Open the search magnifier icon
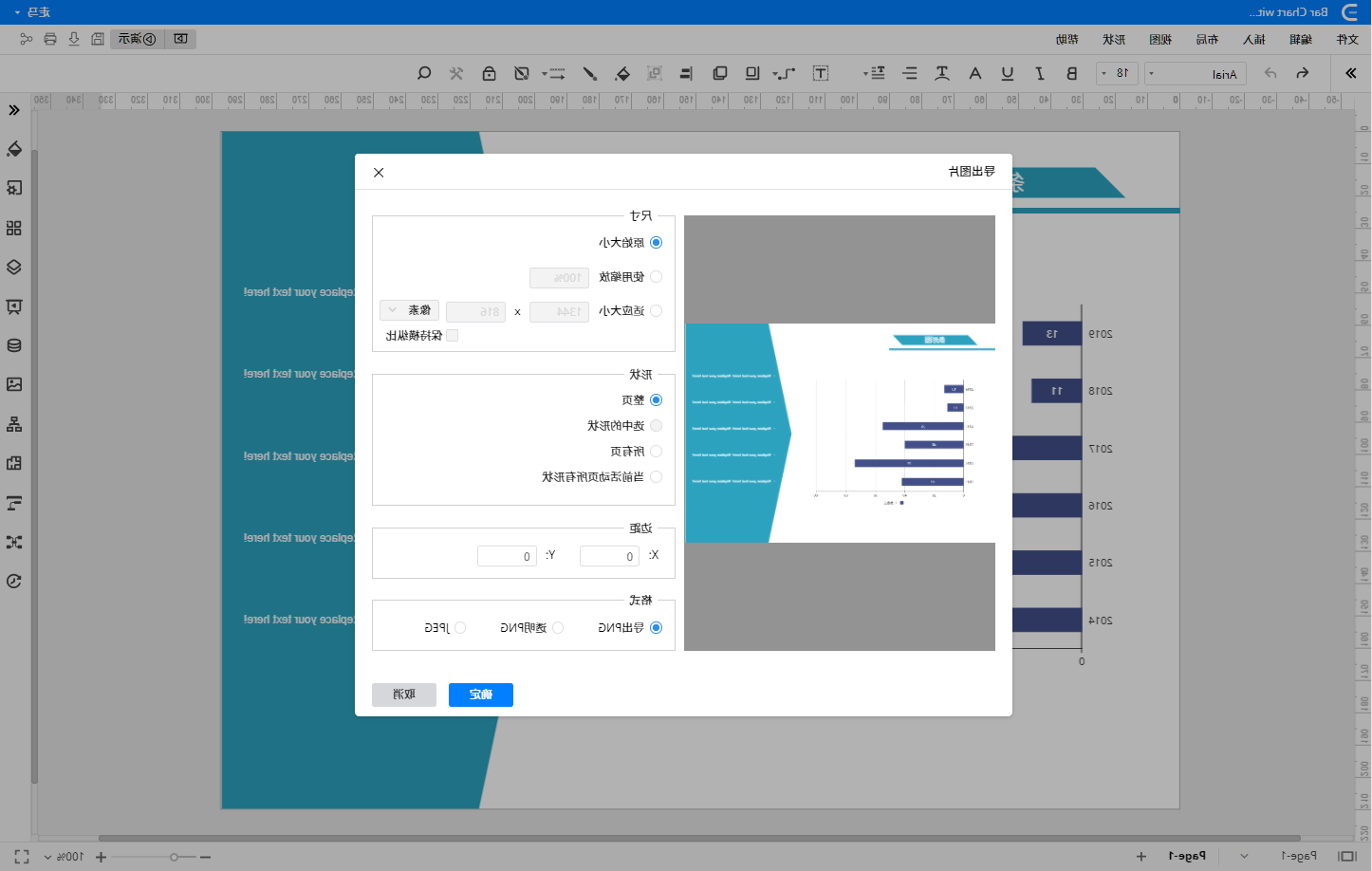The image size is (1372, 871). [x=424, y=73]
